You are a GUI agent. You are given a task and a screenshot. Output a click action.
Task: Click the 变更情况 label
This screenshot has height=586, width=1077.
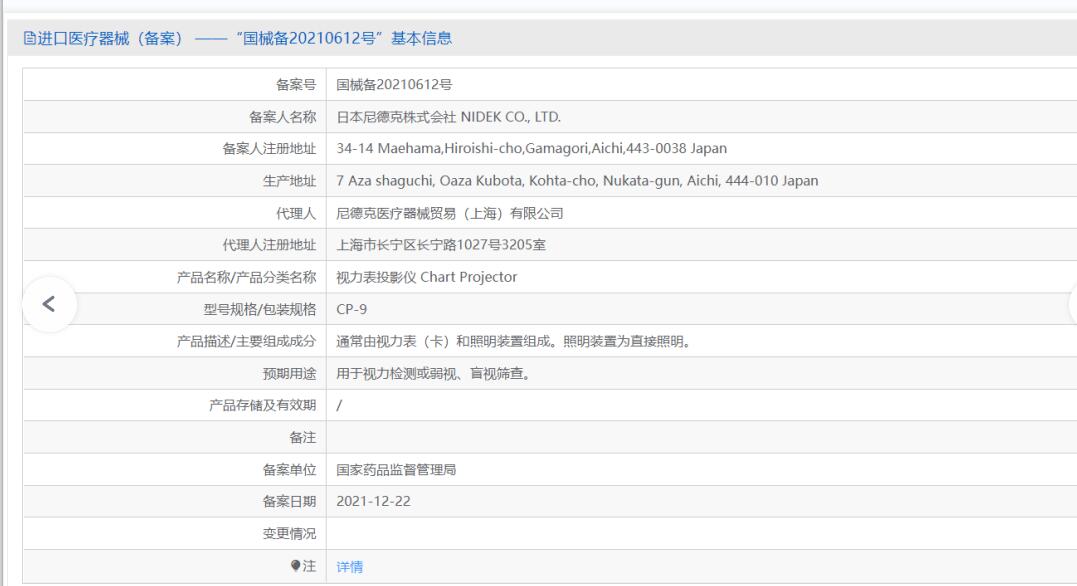(x=289, y=534)
